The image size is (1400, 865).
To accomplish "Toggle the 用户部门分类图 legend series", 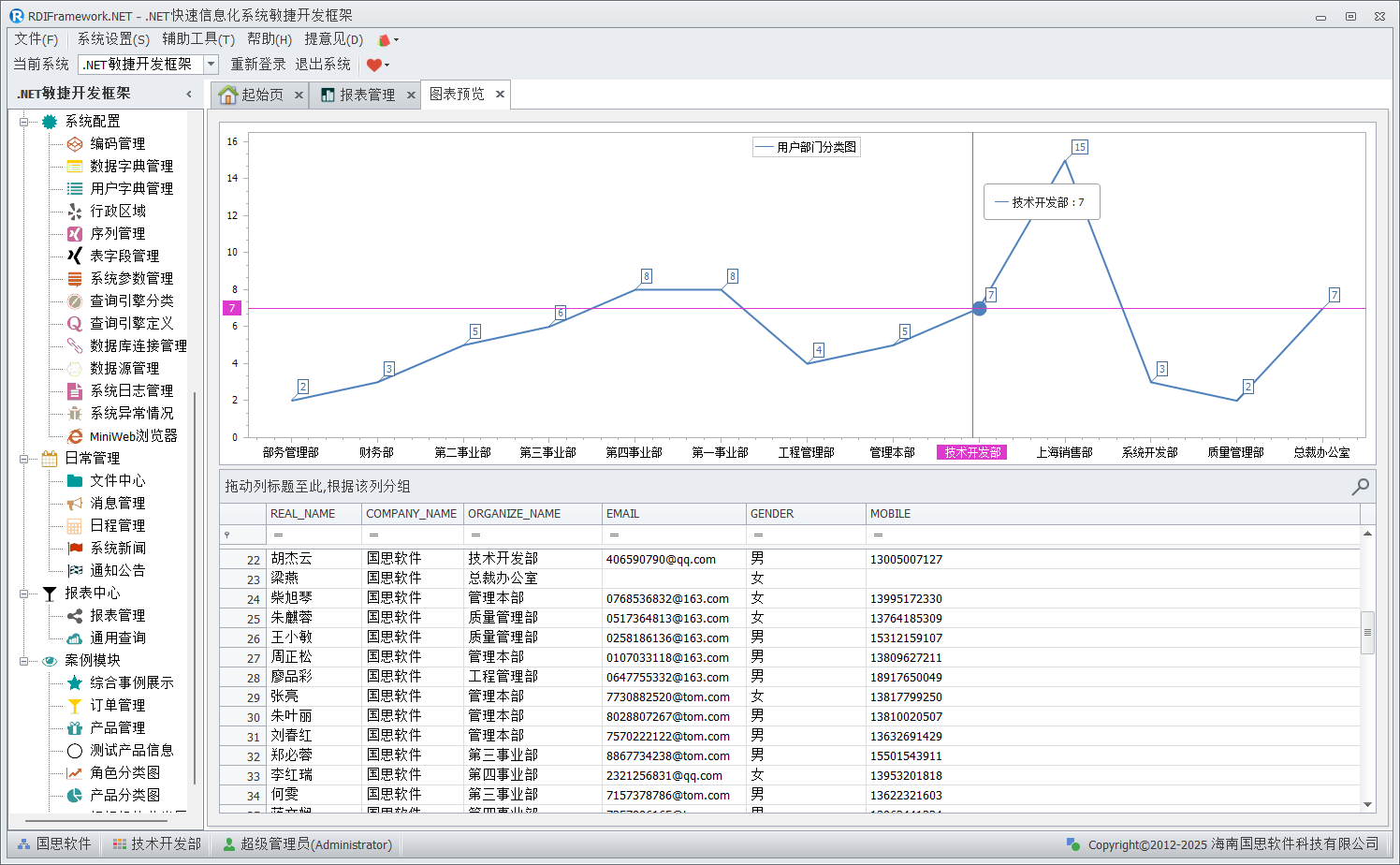I will pyautogui.click(x=806, y=147).
